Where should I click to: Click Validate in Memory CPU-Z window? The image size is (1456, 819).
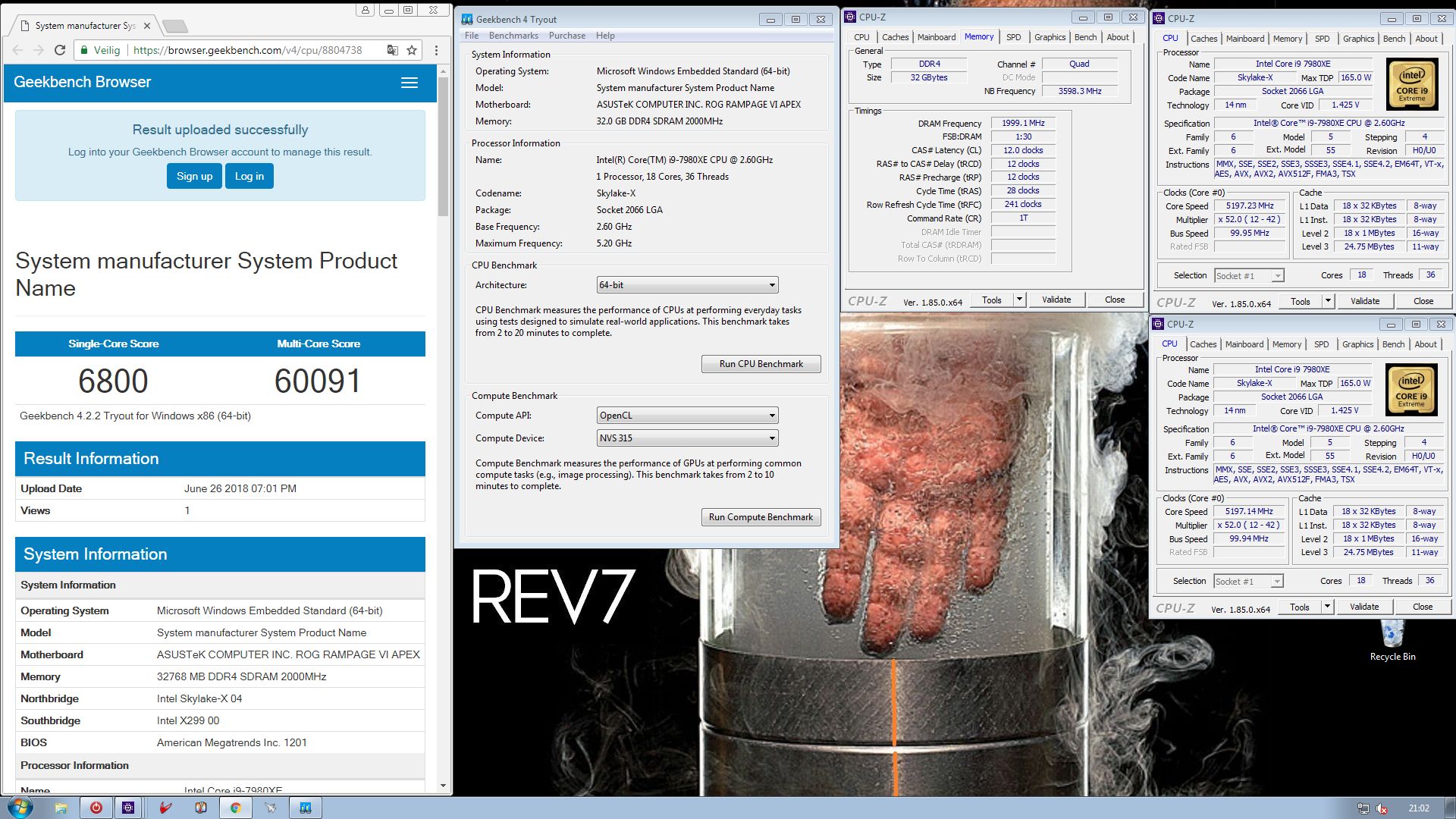coord(1056,300)
